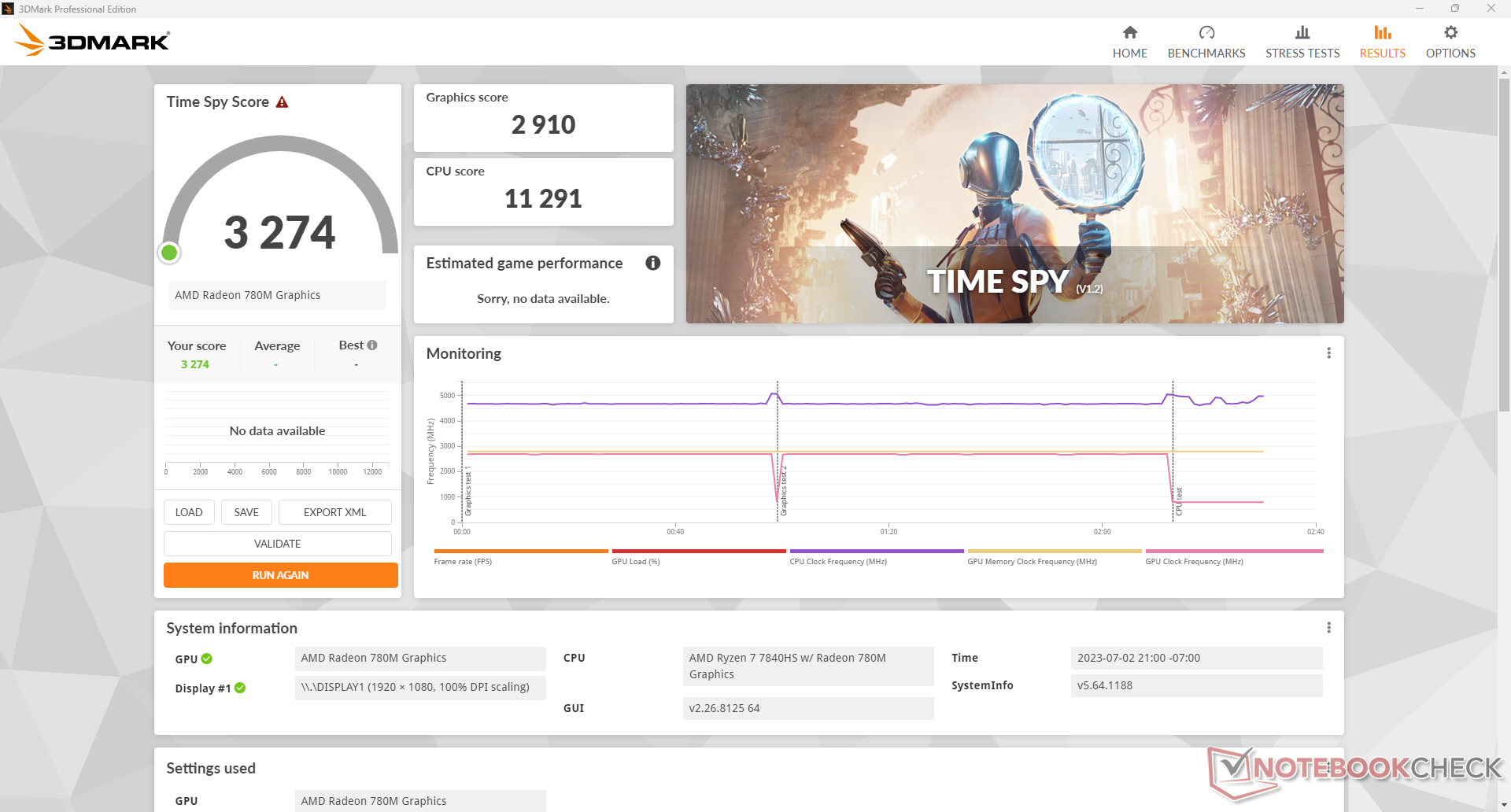This screenshot has width=1511, height=812.
Task: Click the \\.\DISPLAY1 display field
Action: click(x=420, y=687)
